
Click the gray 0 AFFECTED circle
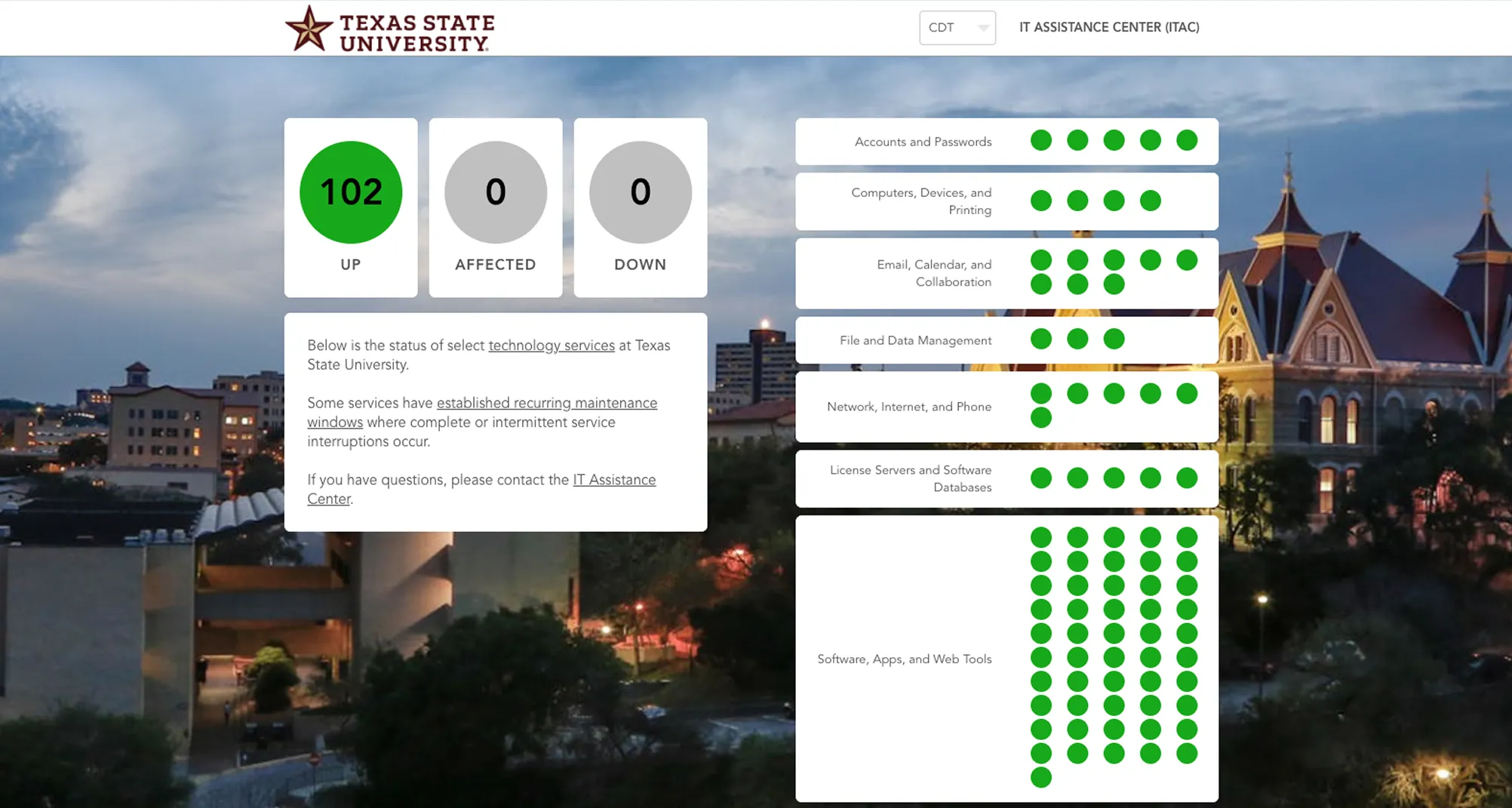coord(496,192)
